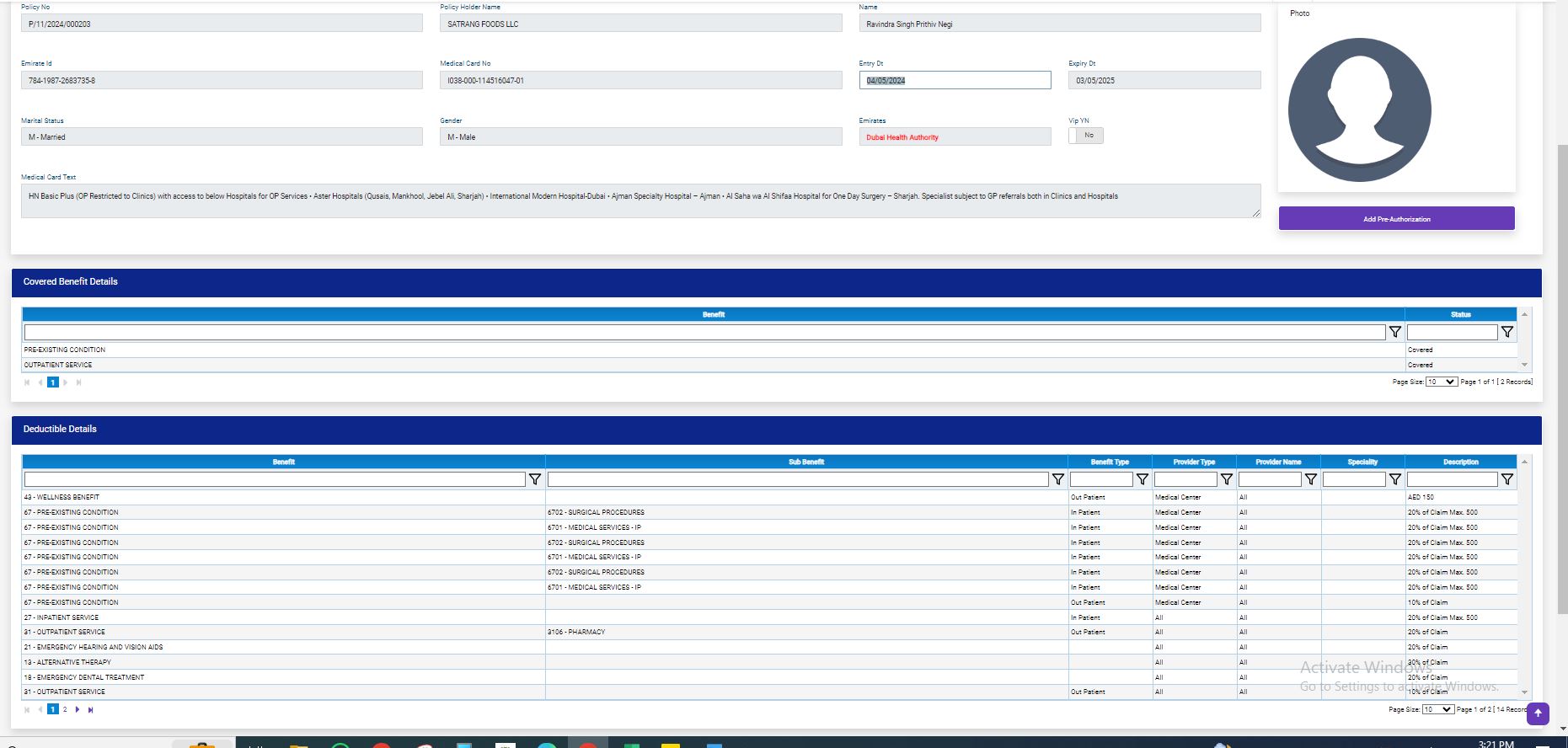
Task: Click the Status column filter icon
Action: (1507, 333)
